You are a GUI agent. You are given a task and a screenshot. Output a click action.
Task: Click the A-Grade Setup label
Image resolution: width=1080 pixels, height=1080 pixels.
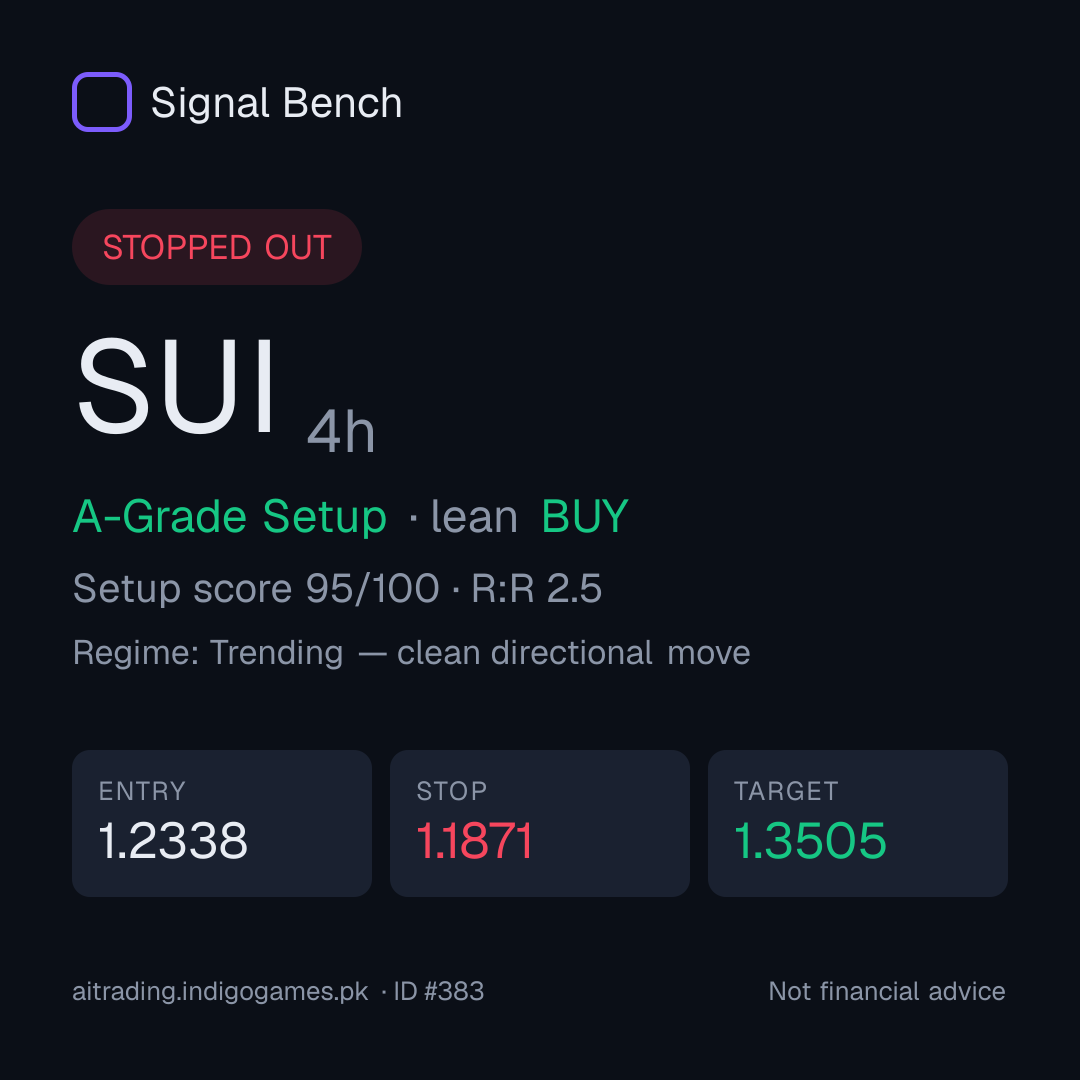coord(229,517)
